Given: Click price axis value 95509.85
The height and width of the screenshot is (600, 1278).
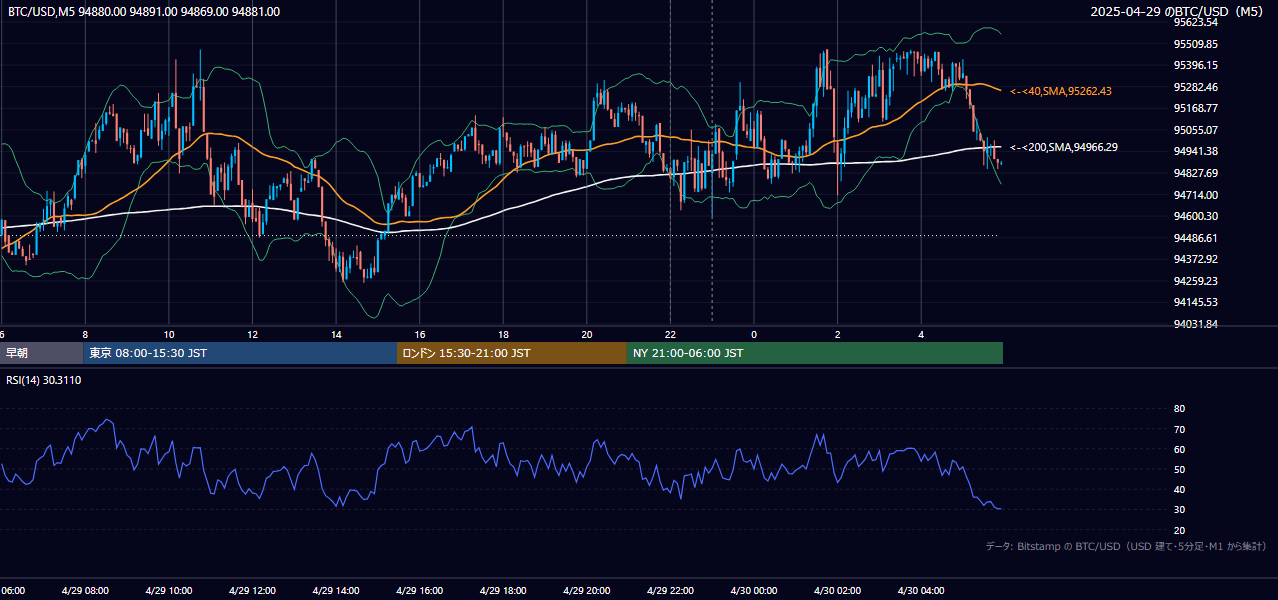Looking at the screenshot, I should pyautogui.click(x=1195, y=44).
